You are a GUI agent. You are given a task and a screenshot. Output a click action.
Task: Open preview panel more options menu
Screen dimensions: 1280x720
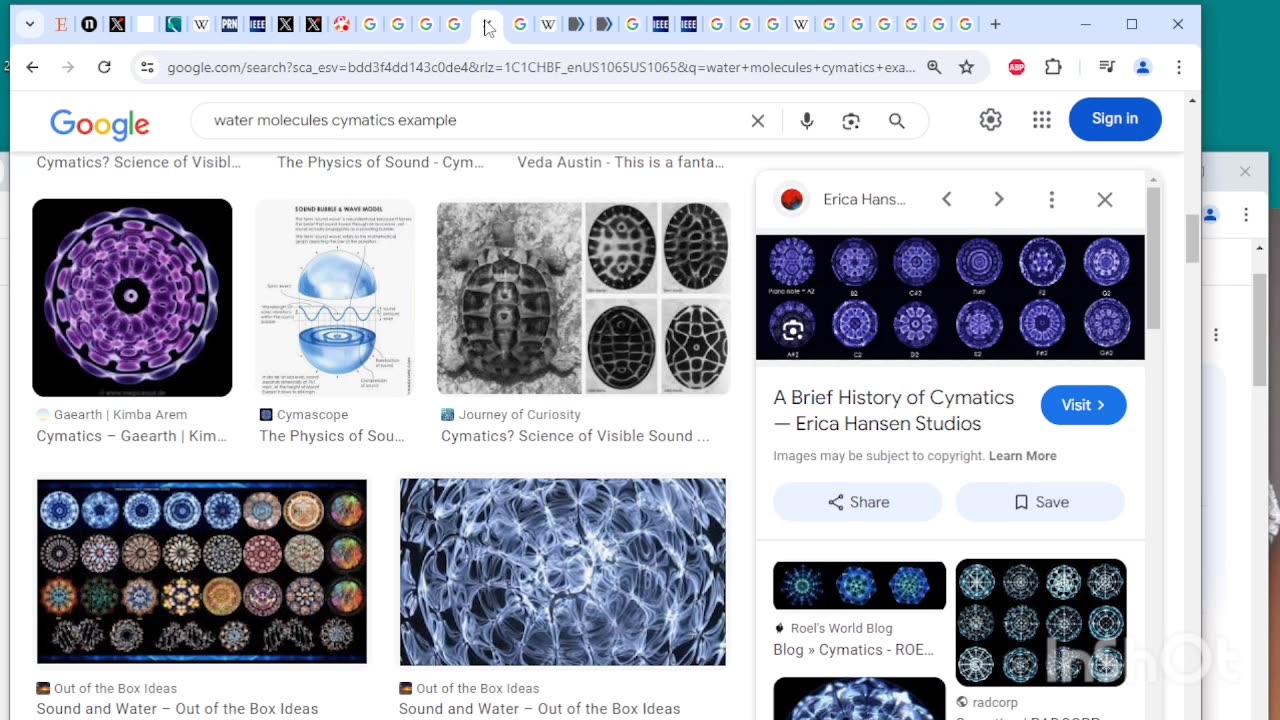(1051, 200)
